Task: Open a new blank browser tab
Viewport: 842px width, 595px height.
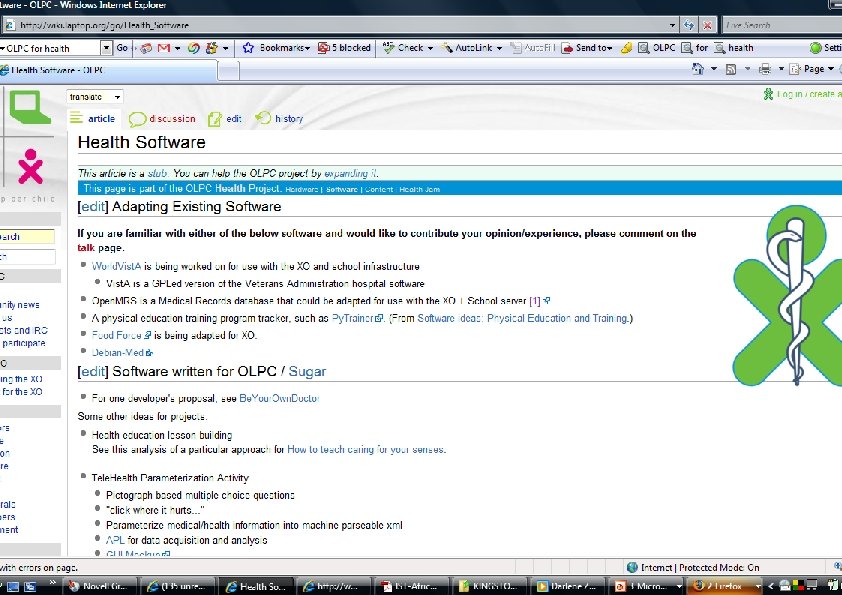Action: point(229,70)
